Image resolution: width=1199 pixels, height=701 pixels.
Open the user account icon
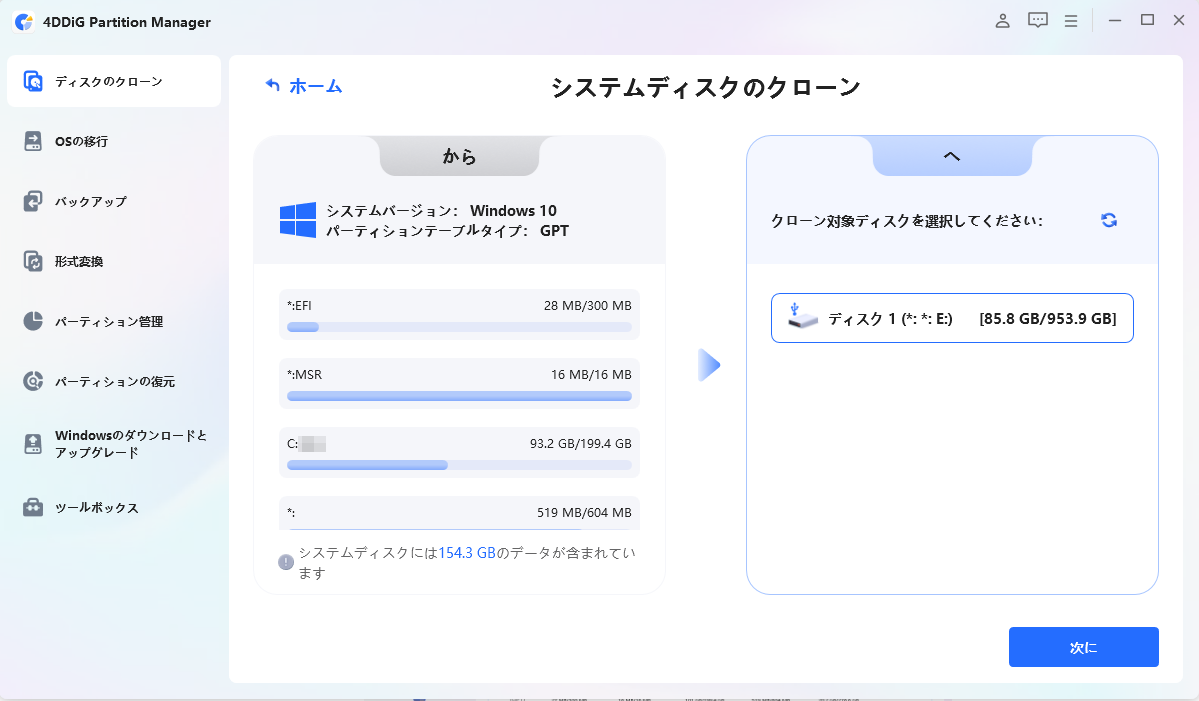(1003, 21)
